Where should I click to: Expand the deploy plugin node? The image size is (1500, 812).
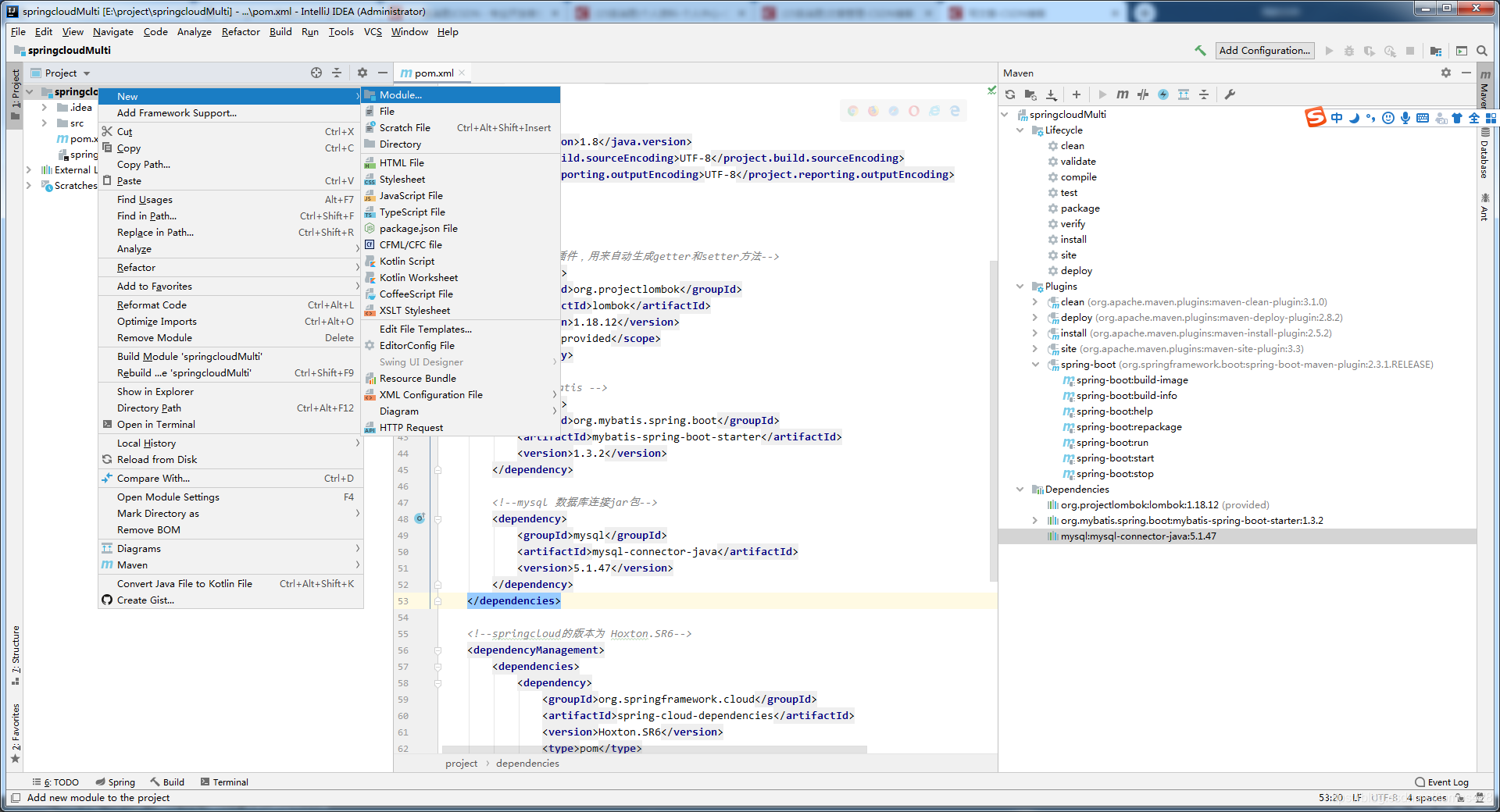(x=1035, y=318)
